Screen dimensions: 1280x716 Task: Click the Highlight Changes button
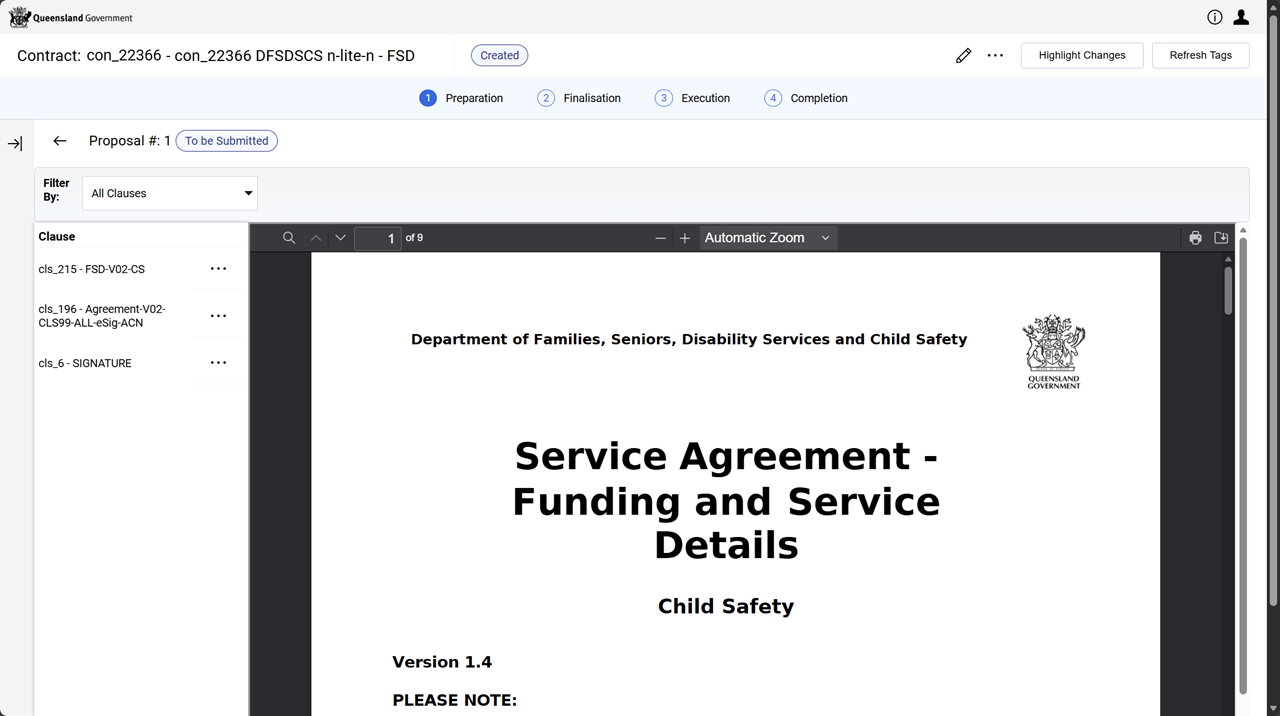tap(1081, 56)
